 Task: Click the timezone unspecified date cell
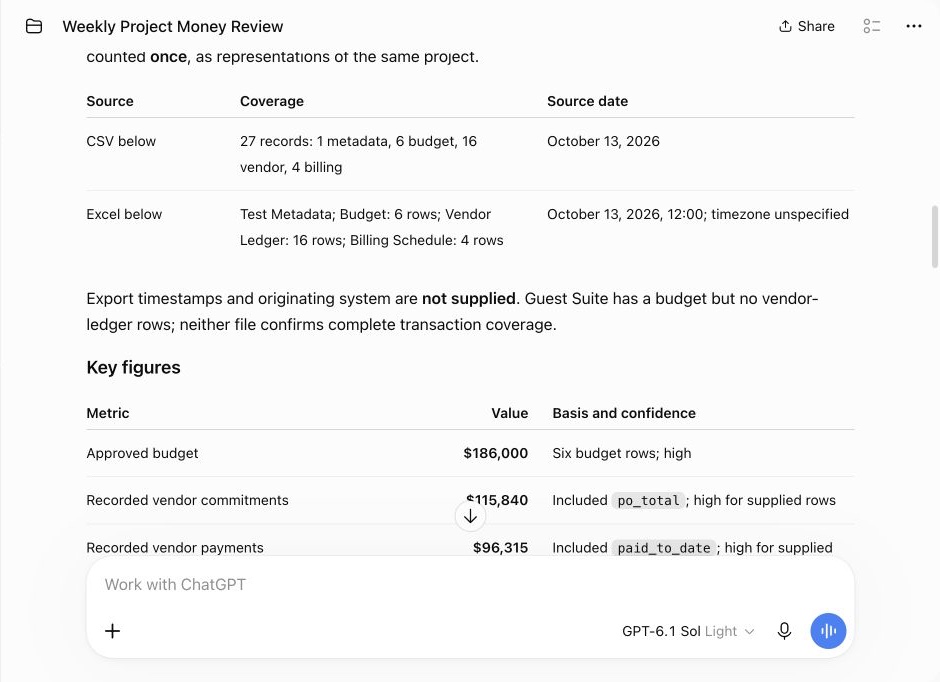click(x=698, y=215)
